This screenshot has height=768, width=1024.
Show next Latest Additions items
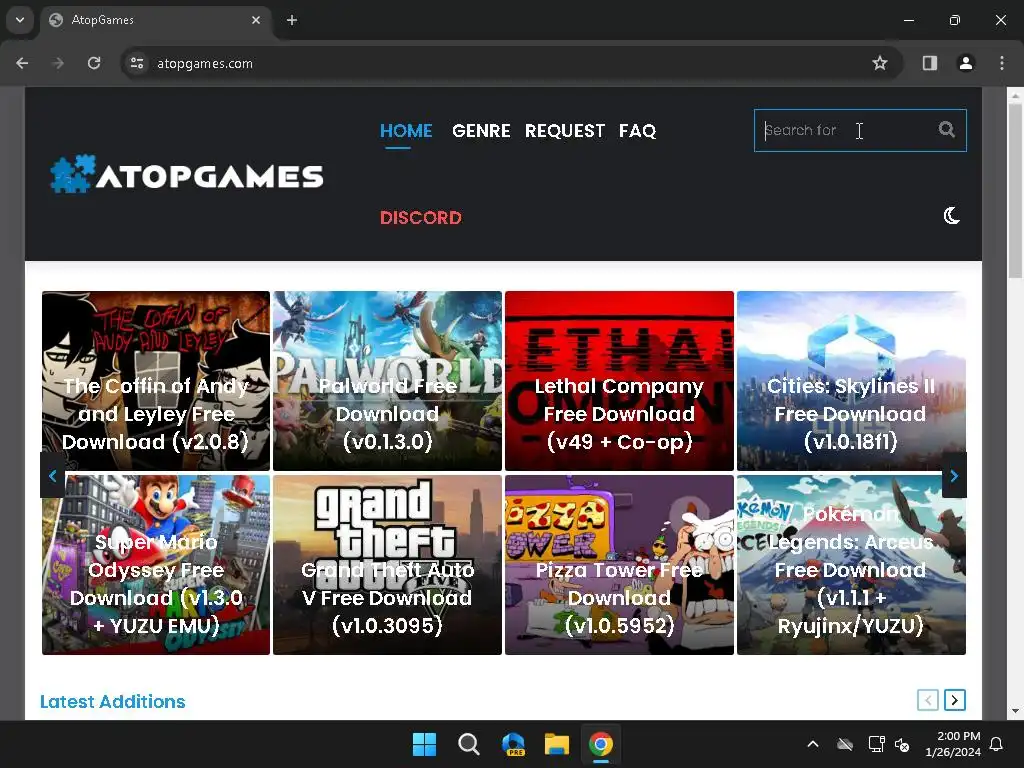[x=955, y=700]
